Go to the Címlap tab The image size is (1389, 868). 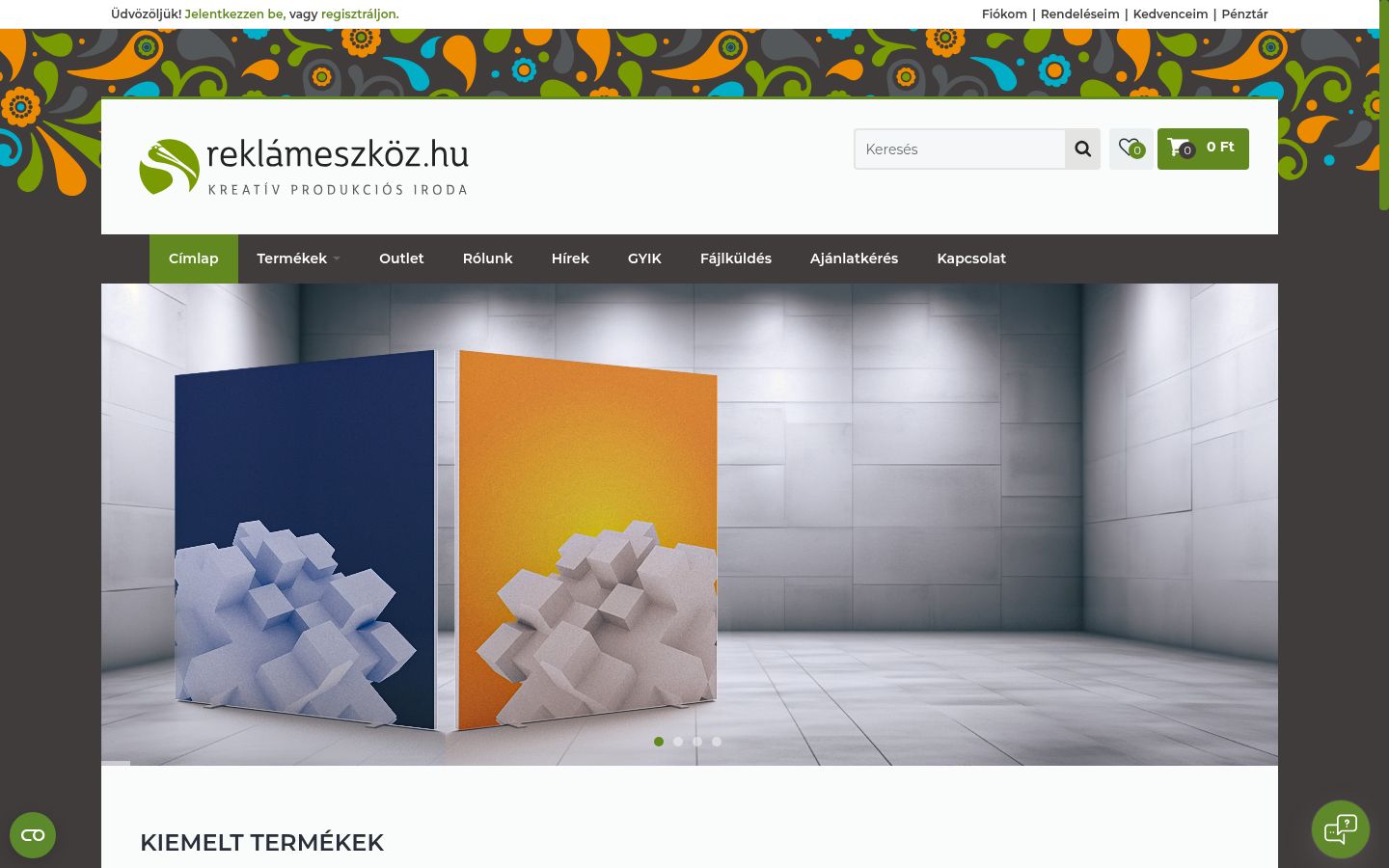tap(194, 258)
